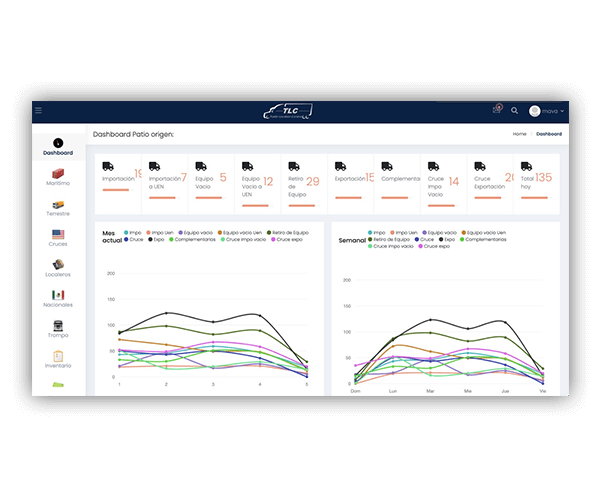This screenshot has width=600, height=500.
Task: Select the Terrestre truck icon
Action: click(58, 204)
